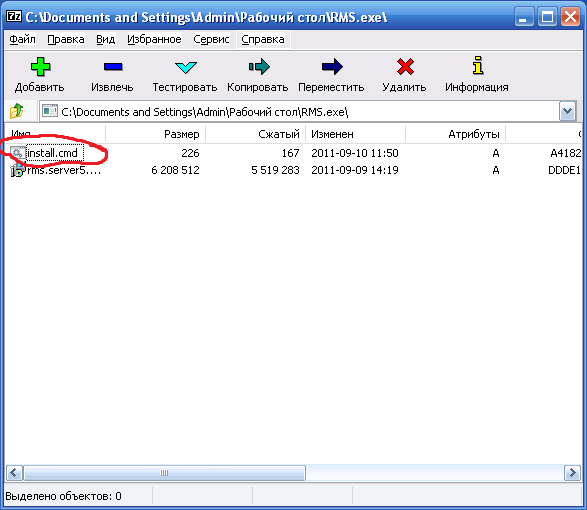Click the Переместить dark blue arrow
Image resolution: width=587 pixels, height=510 pixels.
332,67
